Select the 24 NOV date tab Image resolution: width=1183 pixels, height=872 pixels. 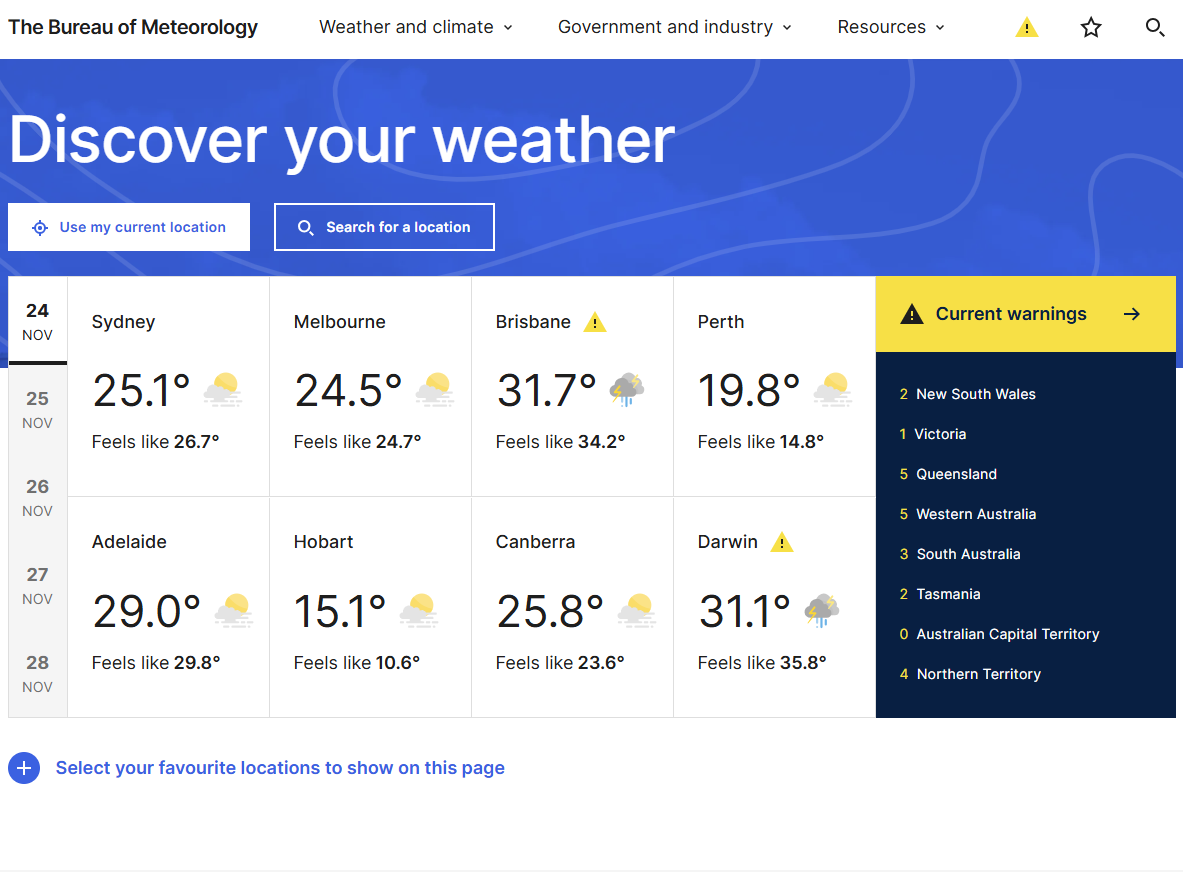point(38,321)
